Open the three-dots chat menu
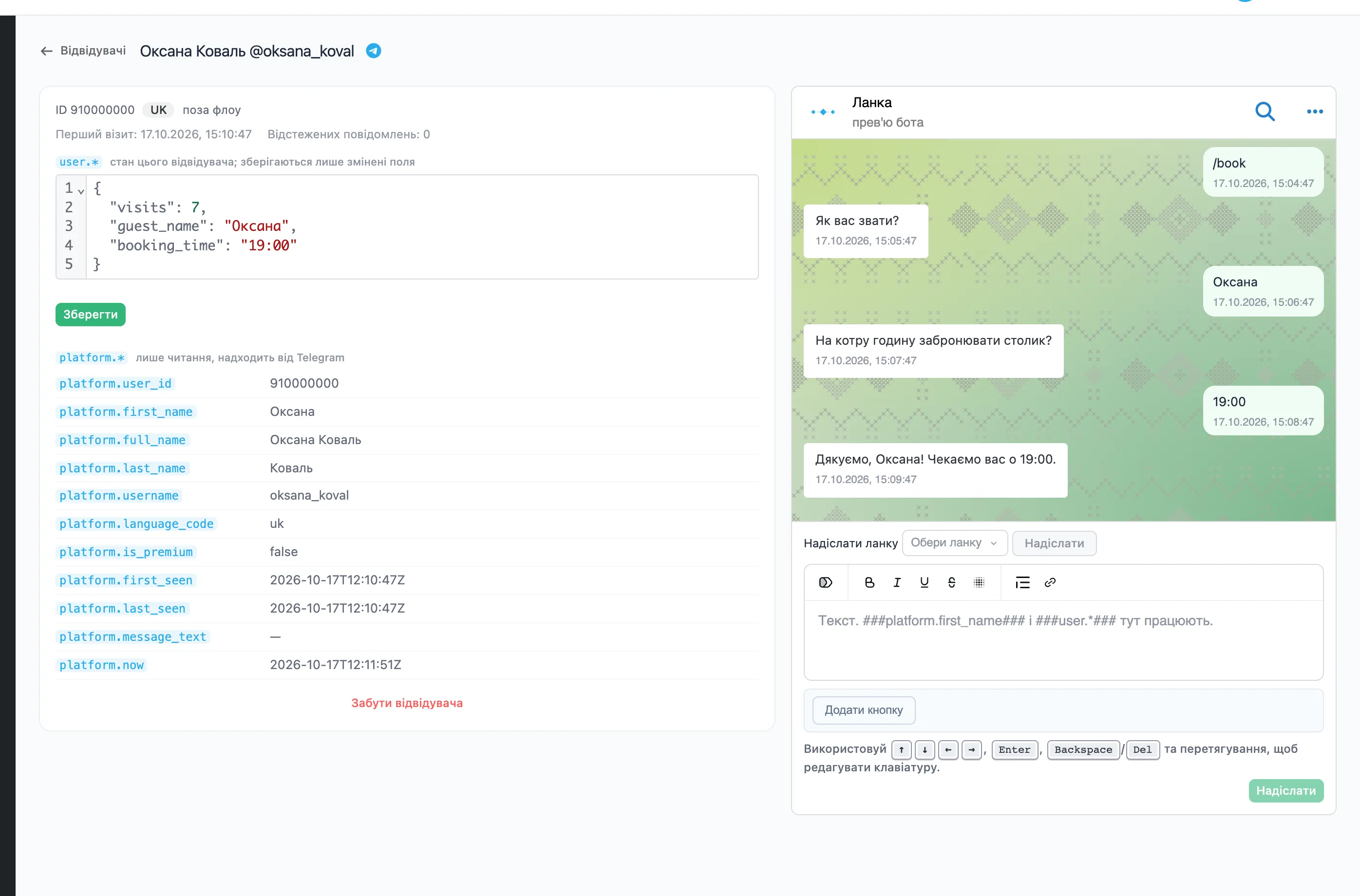Screen dimensions: 1360x896 1314,112
